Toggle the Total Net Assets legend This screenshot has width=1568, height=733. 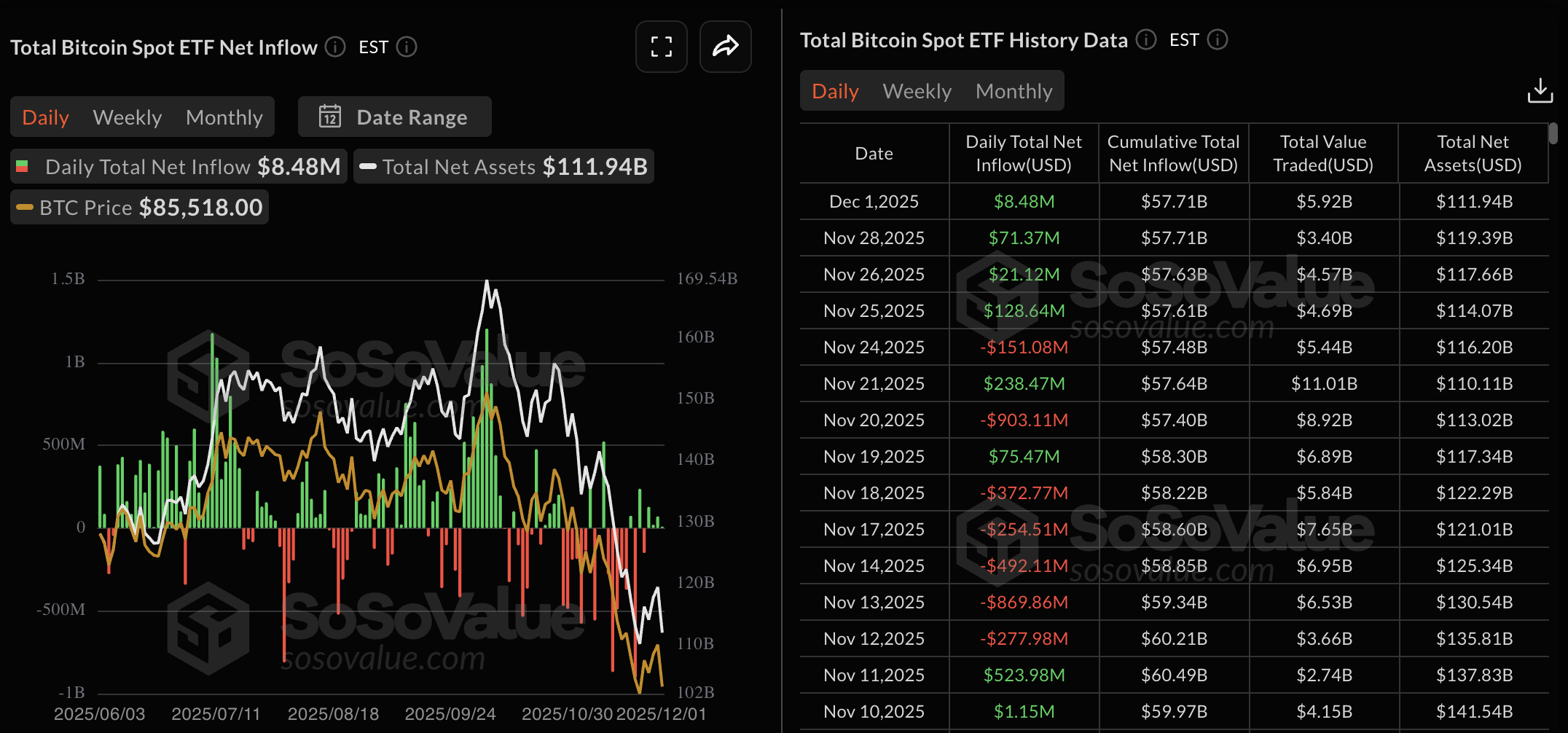click(503, 166)
